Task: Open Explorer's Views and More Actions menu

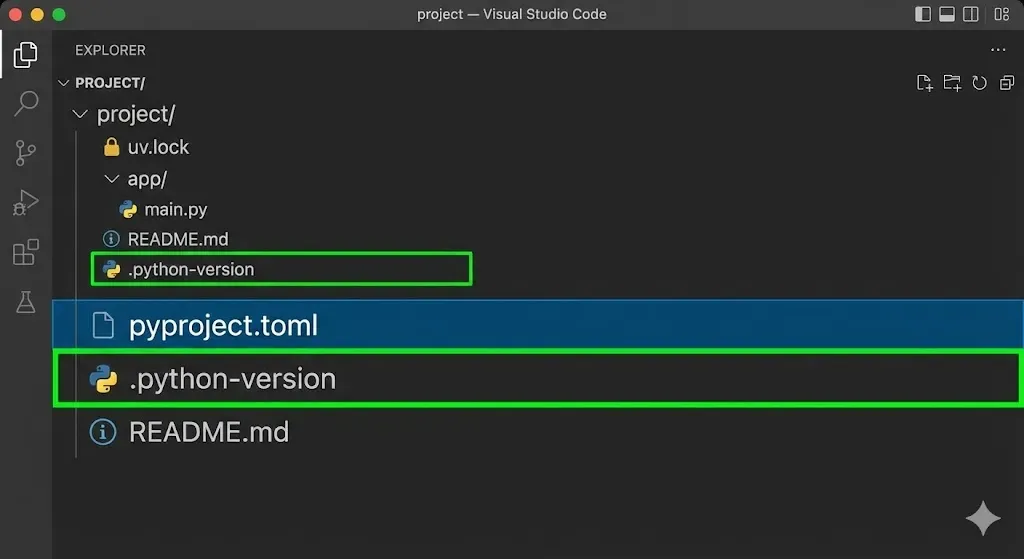Action: [997, 50]
